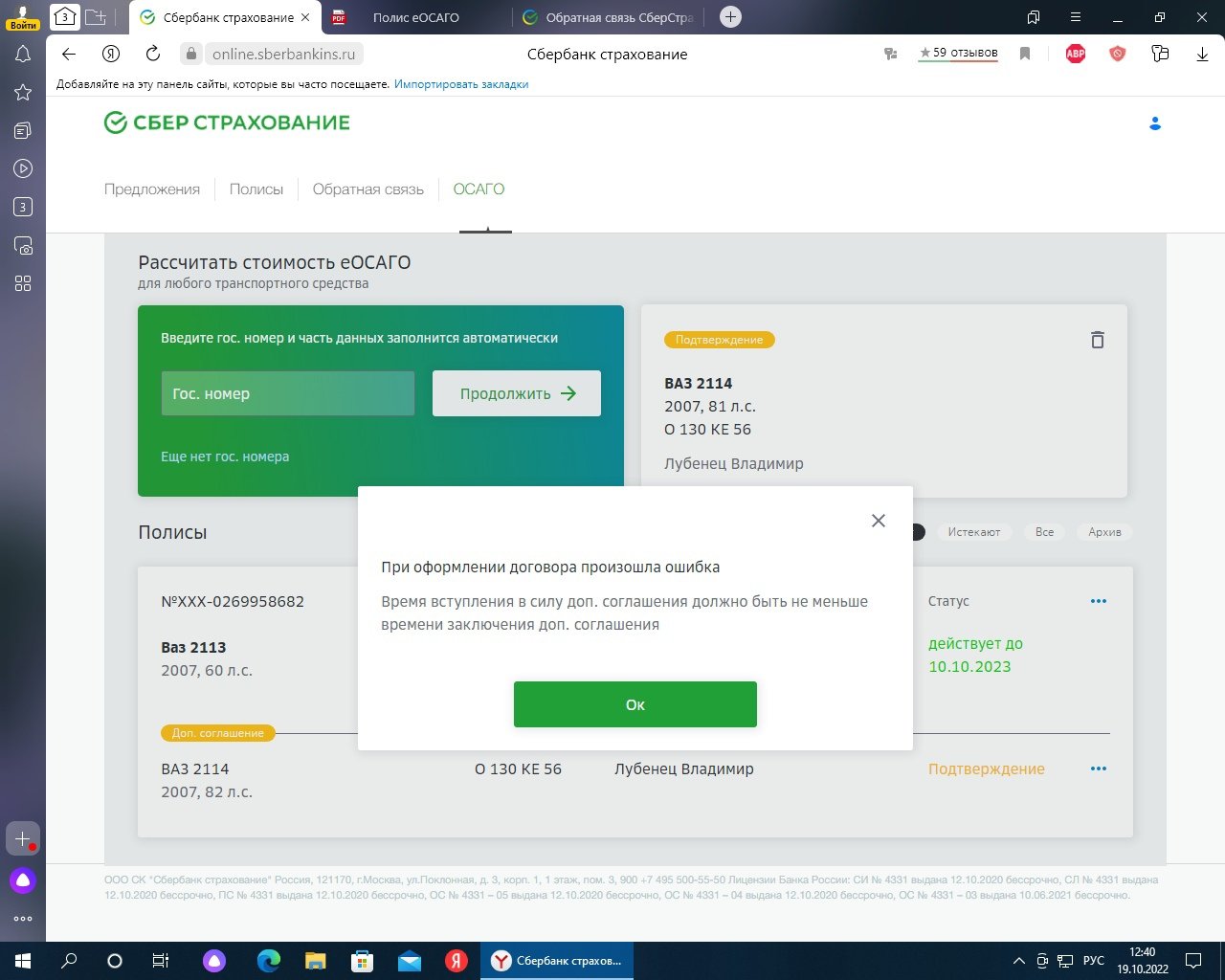Screen dimensions: 1225x980
Task: Close the error dialog with the X
Action: 879,521
